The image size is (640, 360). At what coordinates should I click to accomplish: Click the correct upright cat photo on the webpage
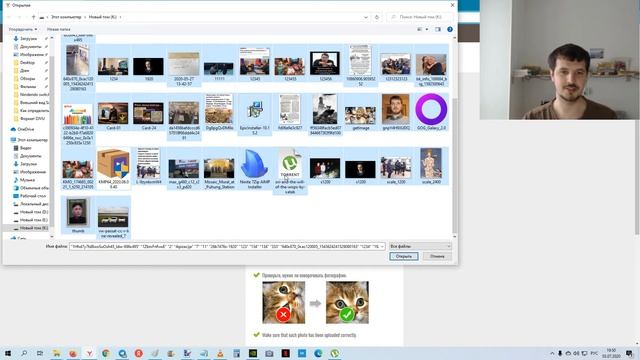(x=347, y=302)
